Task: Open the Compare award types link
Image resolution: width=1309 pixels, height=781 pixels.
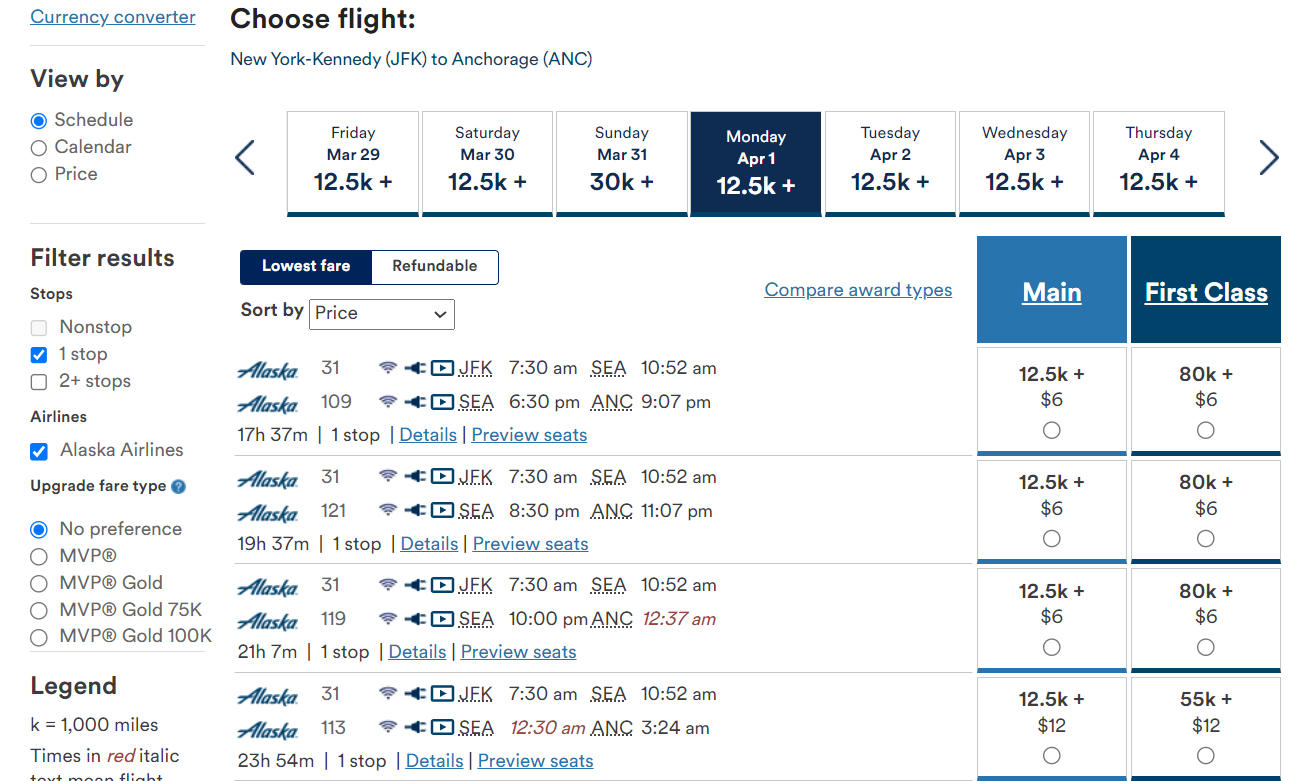Action: pos(858,289)
